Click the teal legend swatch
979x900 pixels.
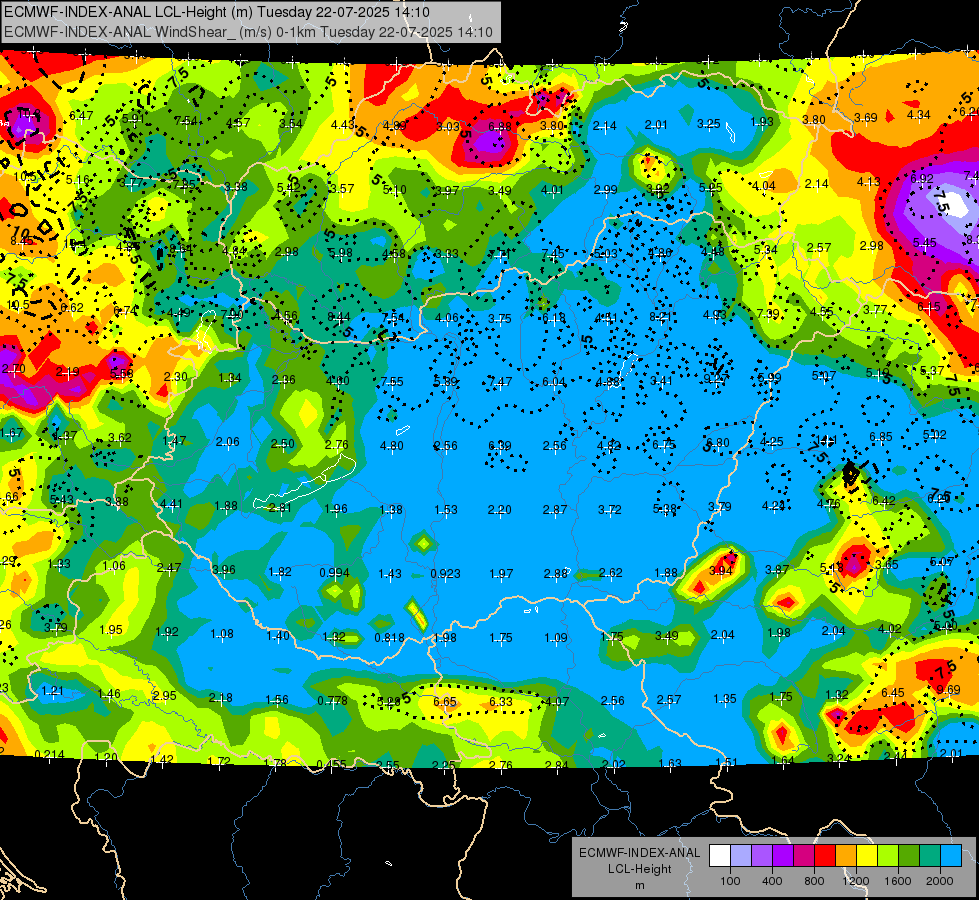click(929, 856)
